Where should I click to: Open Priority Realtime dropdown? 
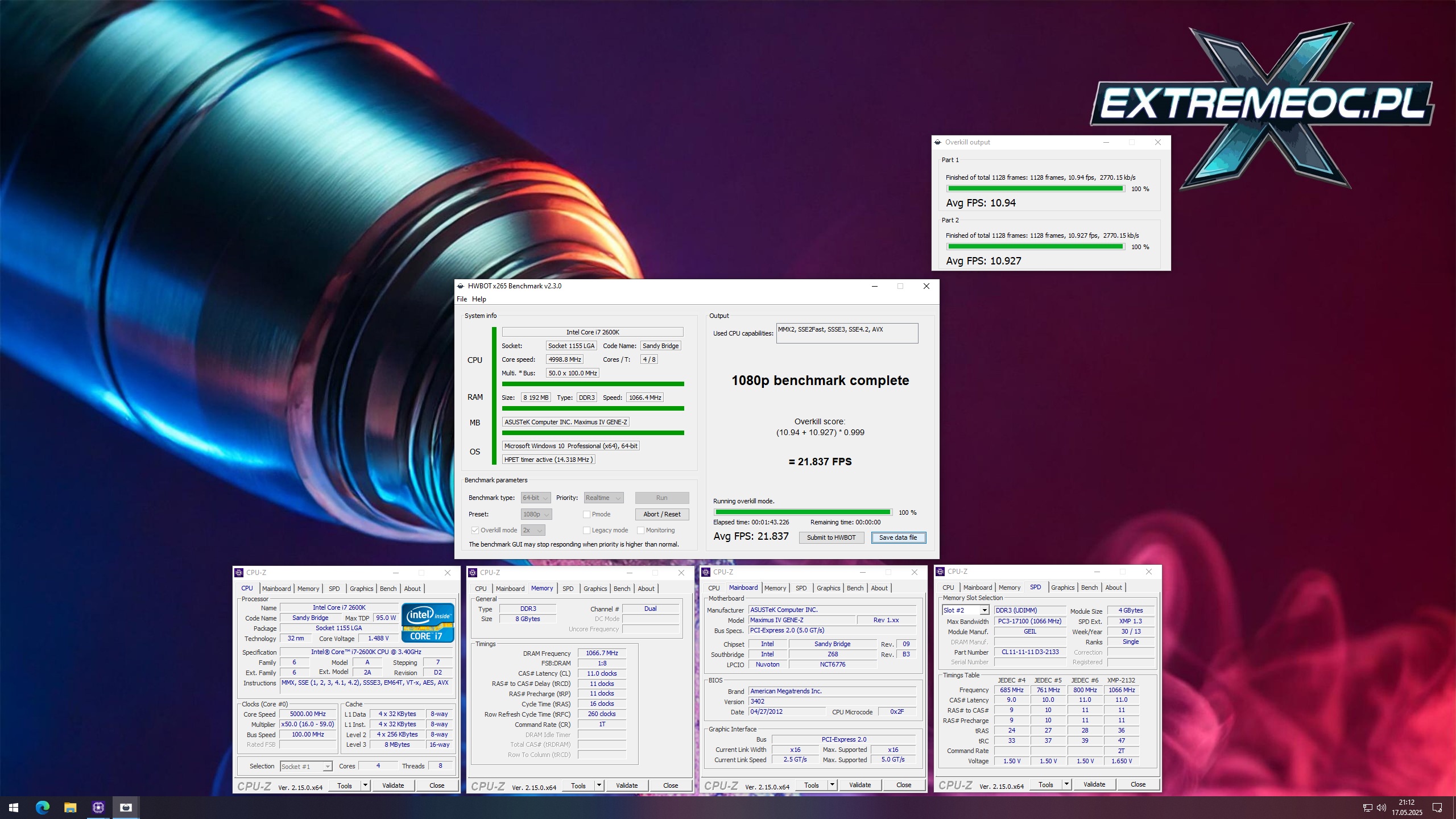pyautogui.click(x=603, y=498)
